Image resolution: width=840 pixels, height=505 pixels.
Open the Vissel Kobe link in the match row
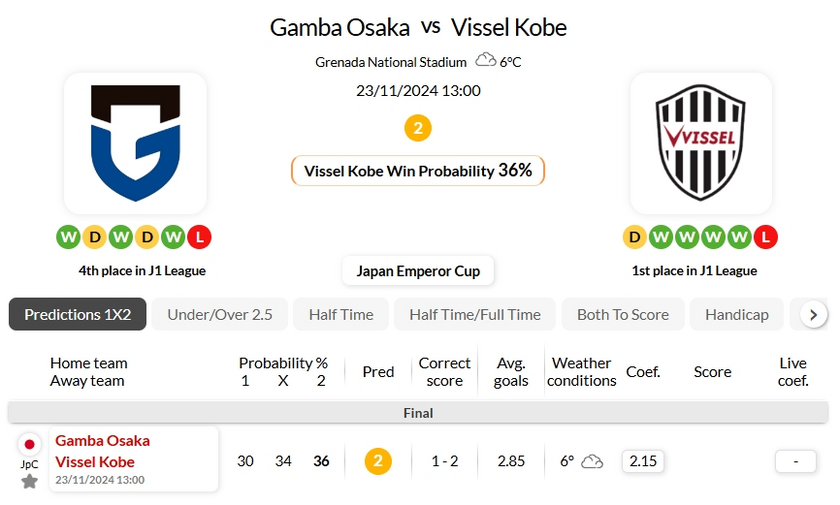click(95, 462)
